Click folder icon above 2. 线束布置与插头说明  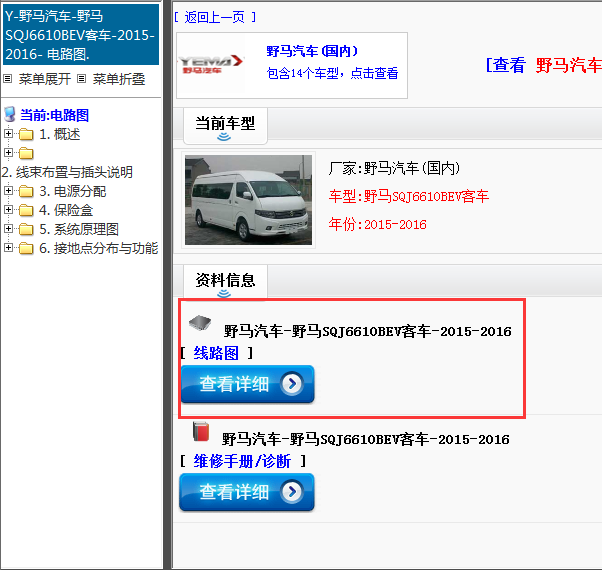pos(26,154)
